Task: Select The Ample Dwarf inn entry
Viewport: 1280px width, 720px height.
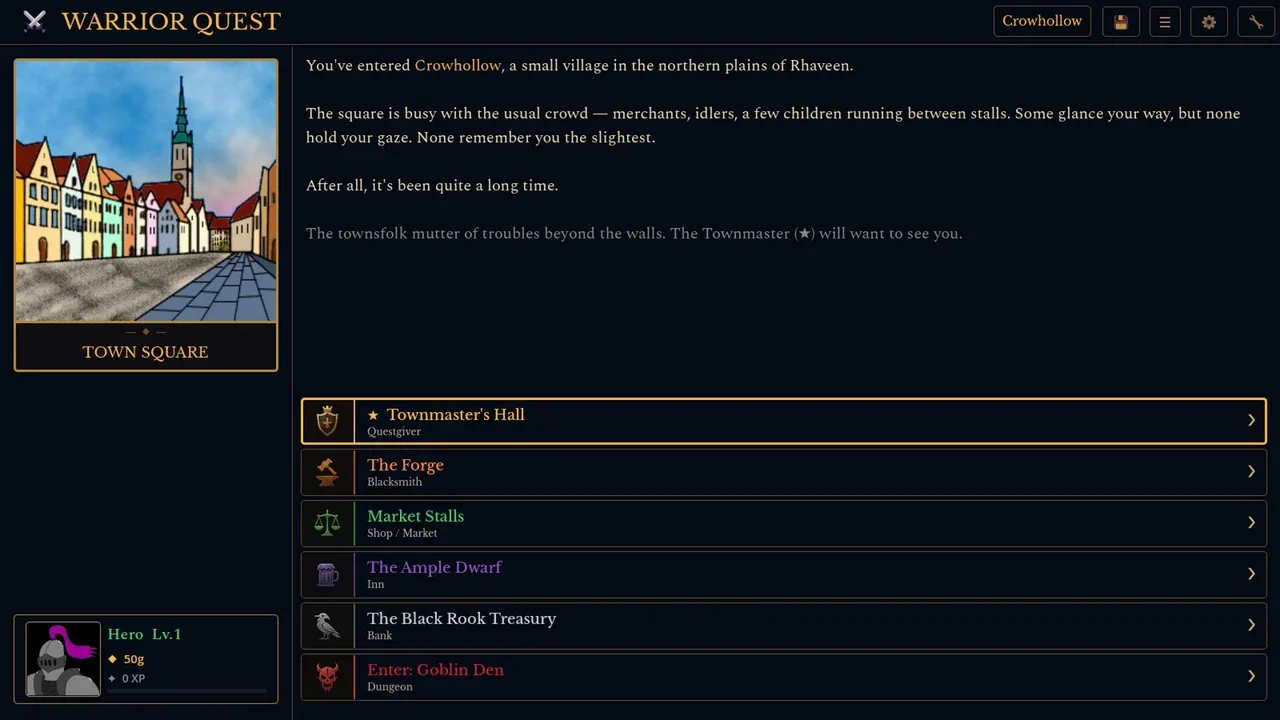Action: (784, 574)
